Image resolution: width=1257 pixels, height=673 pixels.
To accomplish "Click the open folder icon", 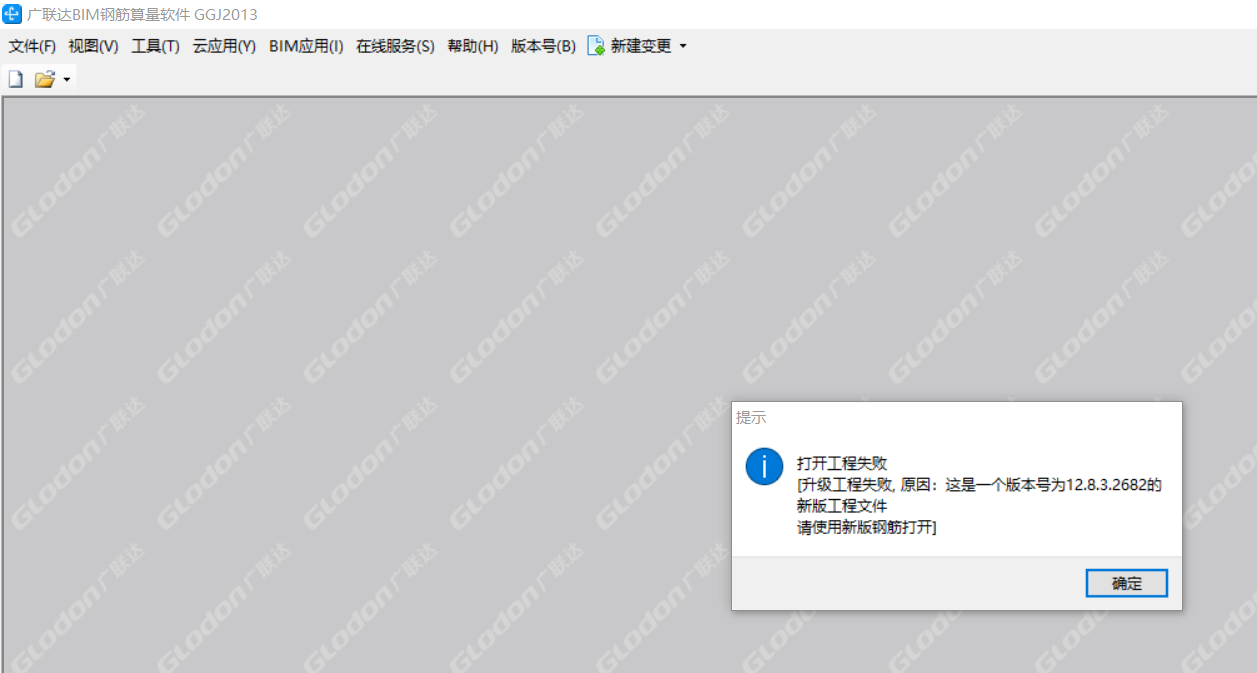I will (x=44, y=79).
